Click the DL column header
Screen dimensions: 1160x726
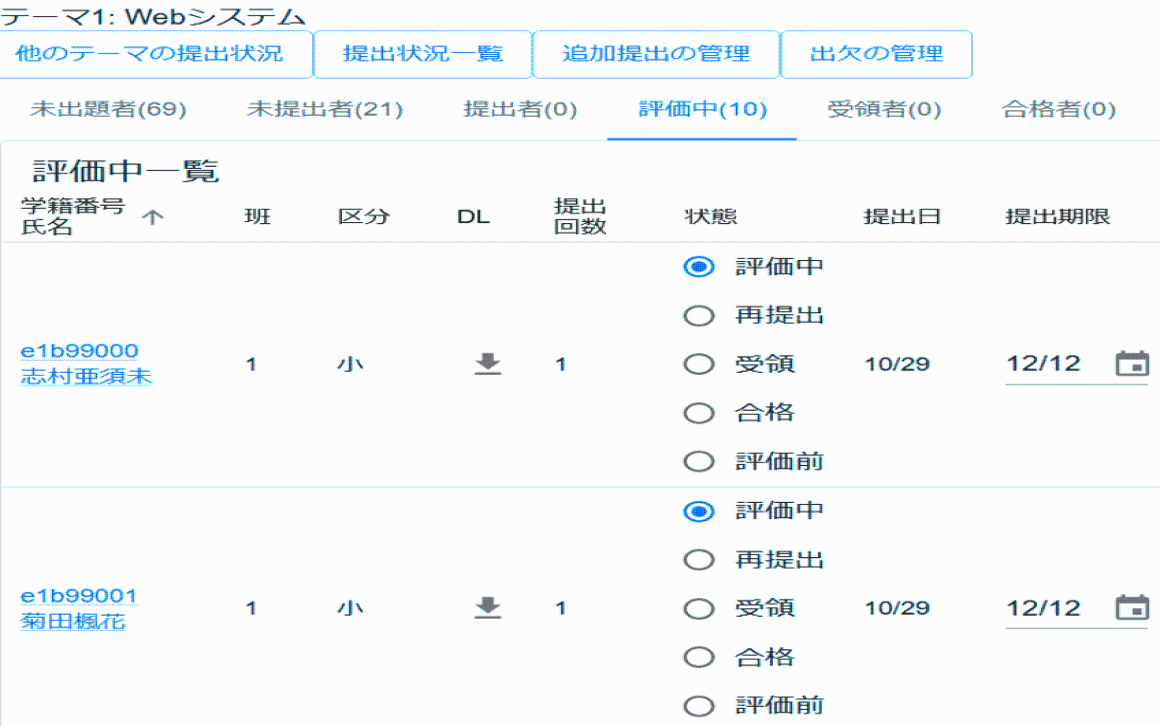pos(473,217)
